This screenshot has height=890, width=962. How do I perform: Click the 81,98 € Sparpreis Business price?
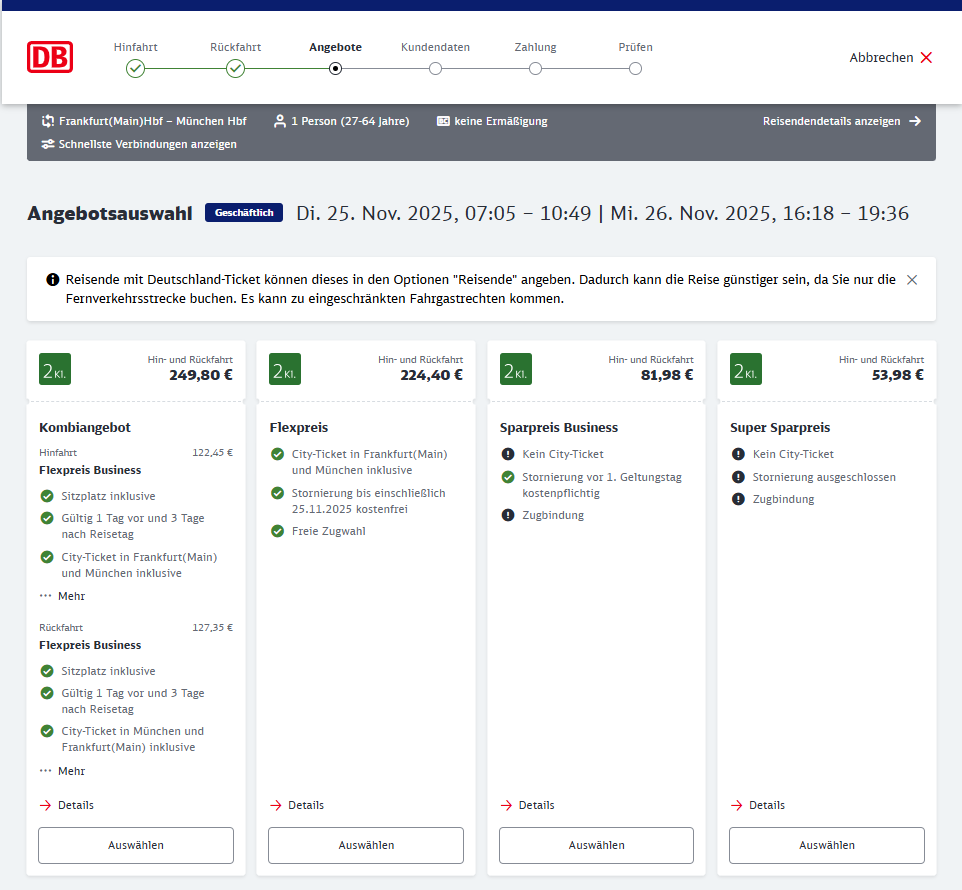tap(667, 375)
